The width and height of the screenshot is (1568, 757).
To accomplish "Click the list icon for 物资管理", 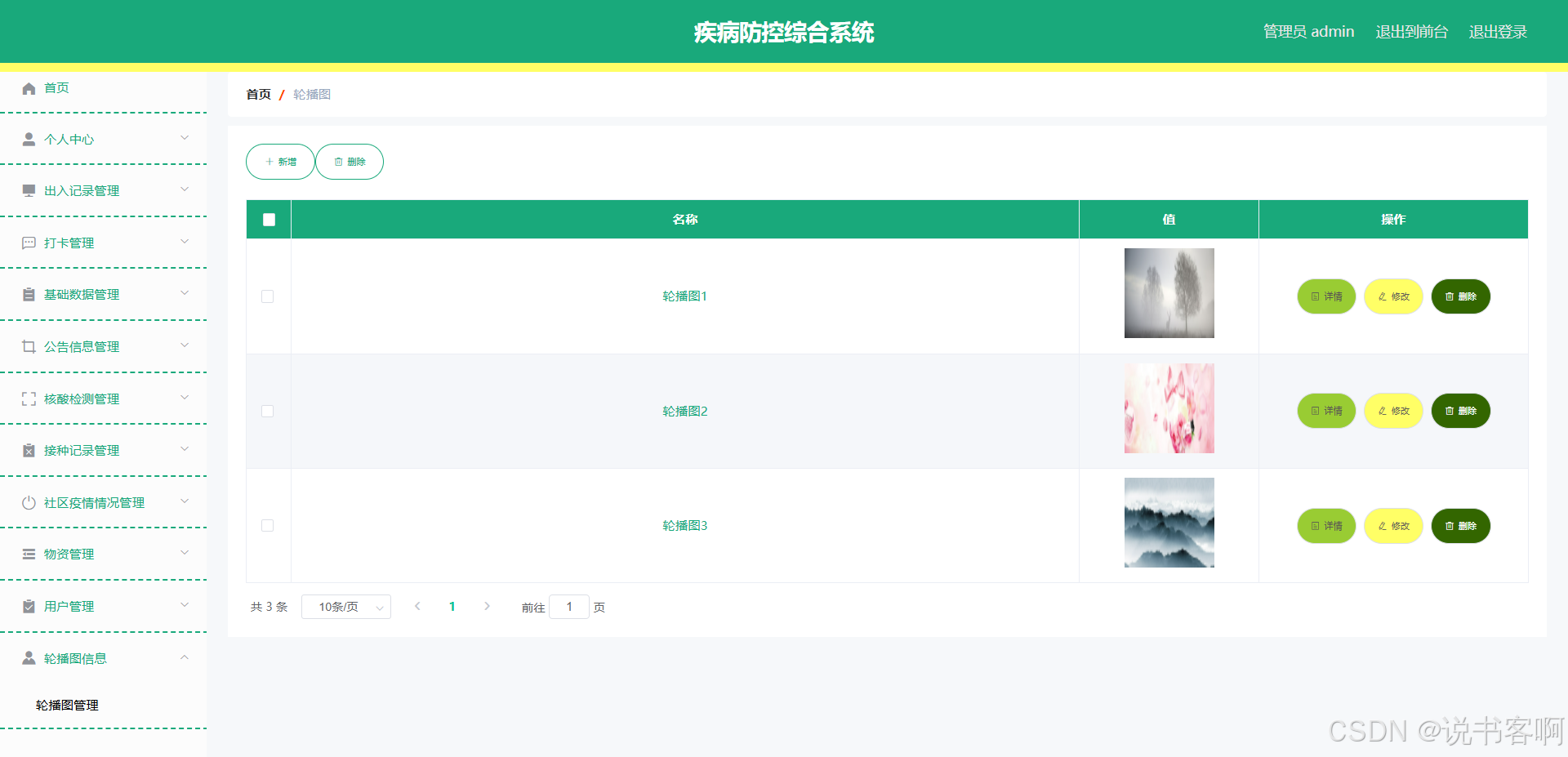I will click(29, 554).
